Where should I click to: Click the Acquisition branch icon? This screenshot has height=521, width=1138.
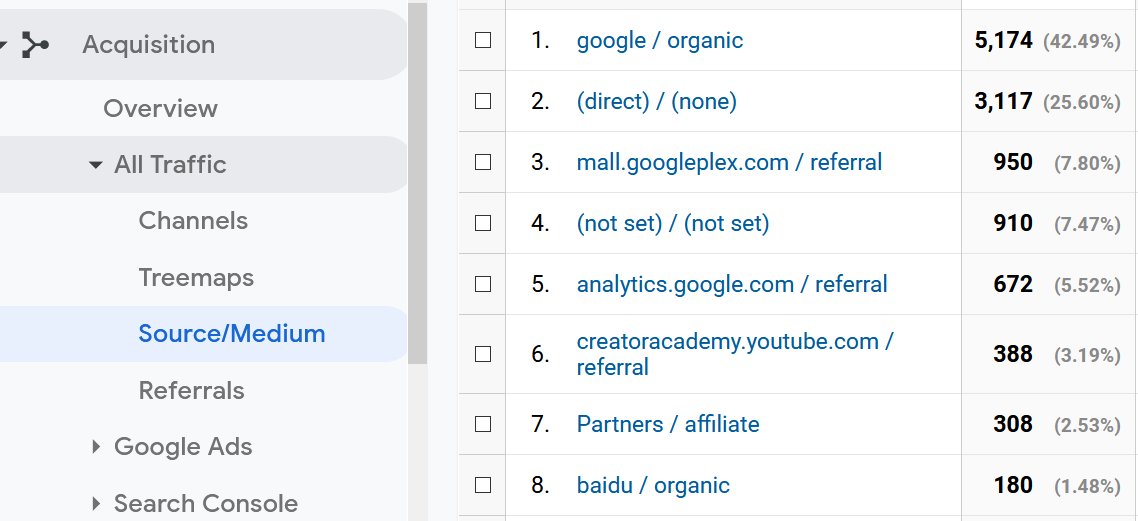pos(35,44)
